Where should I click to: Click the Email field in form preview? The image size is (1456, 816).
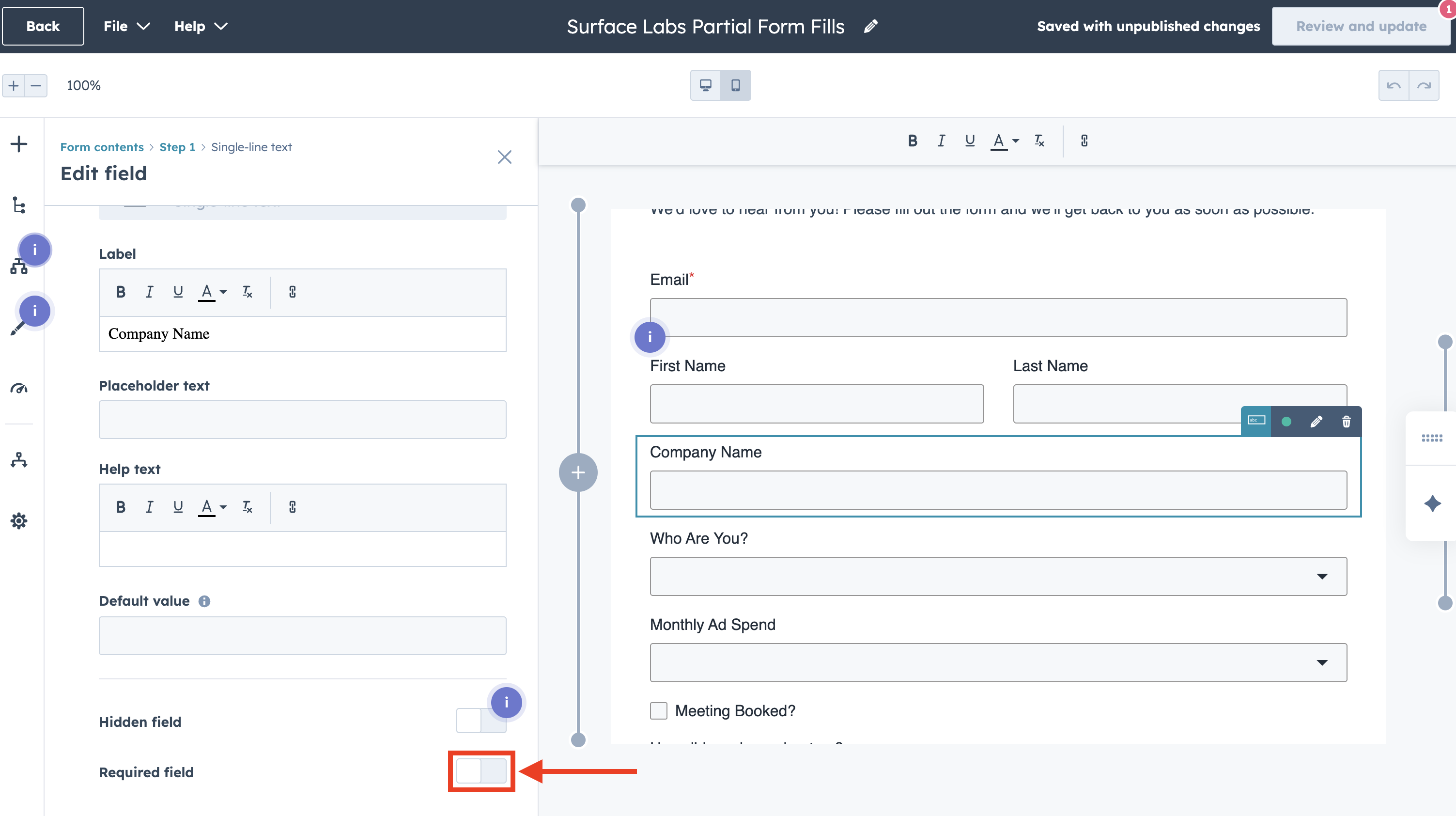[x=998, y=317]
